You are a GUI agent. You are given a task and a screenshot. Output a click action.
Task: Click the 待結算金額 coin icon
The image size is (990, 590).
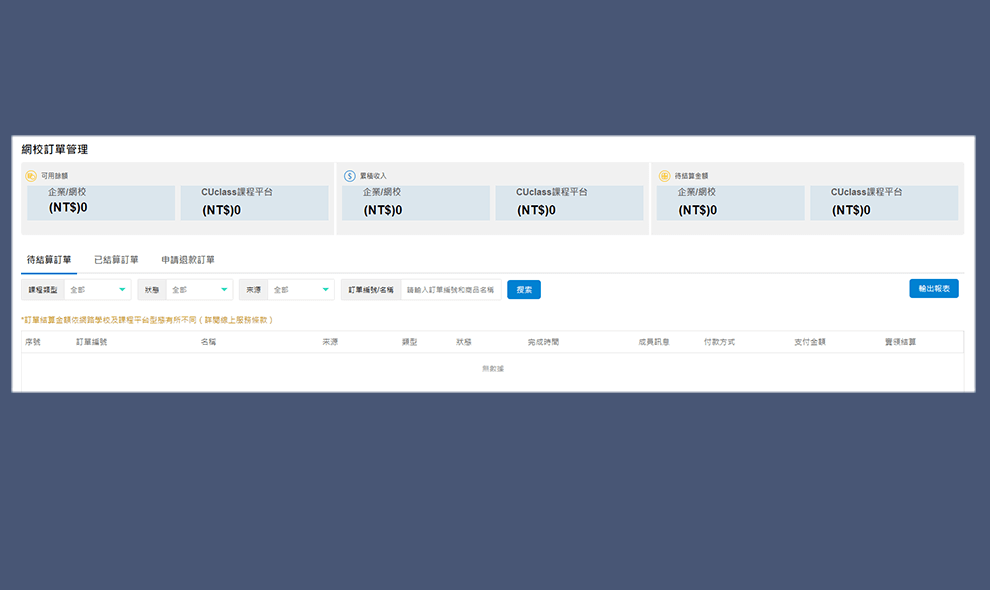click(x=664, y=176)
